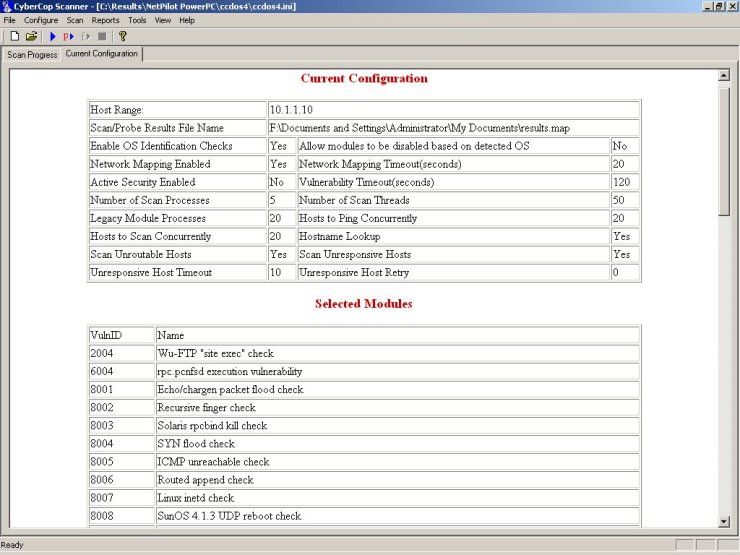Image resolution: width=740 pixels, height=555 pixels.
Task: Open the Scan menu
Action: [x=75, y=20]
